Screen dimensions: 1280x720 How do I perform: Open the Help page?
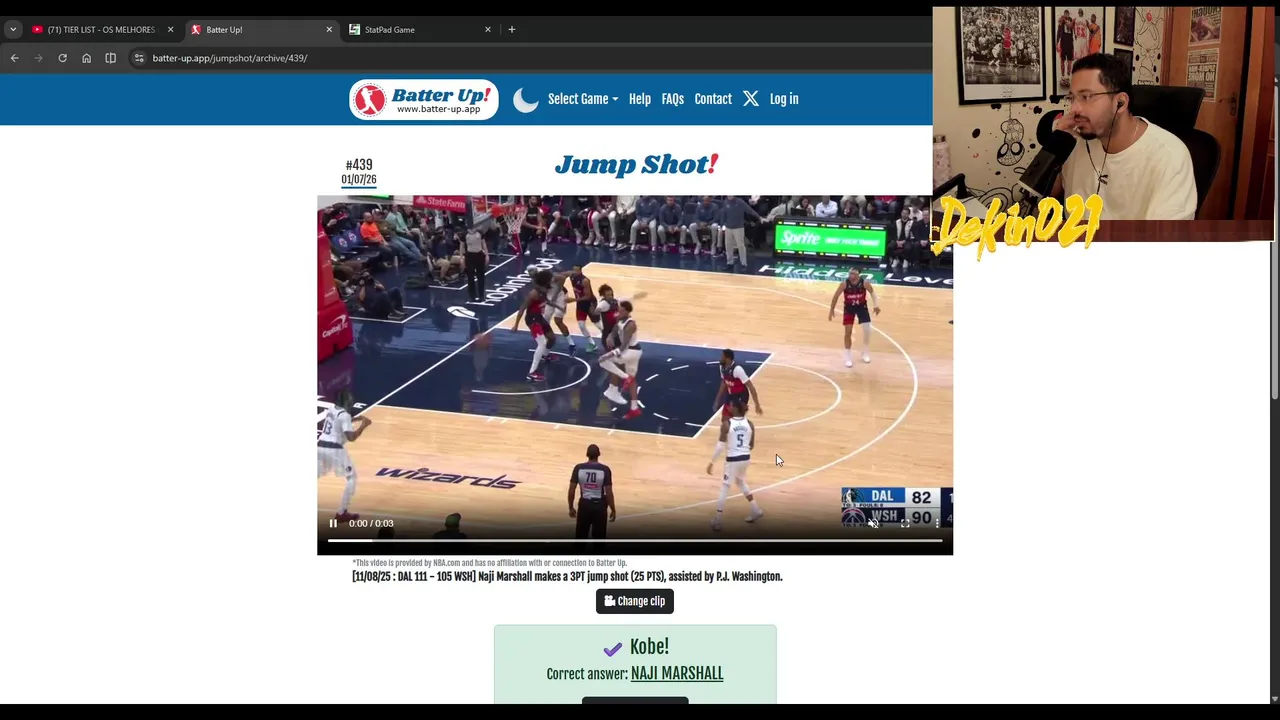pyautogui.click(x=639, y=99)
